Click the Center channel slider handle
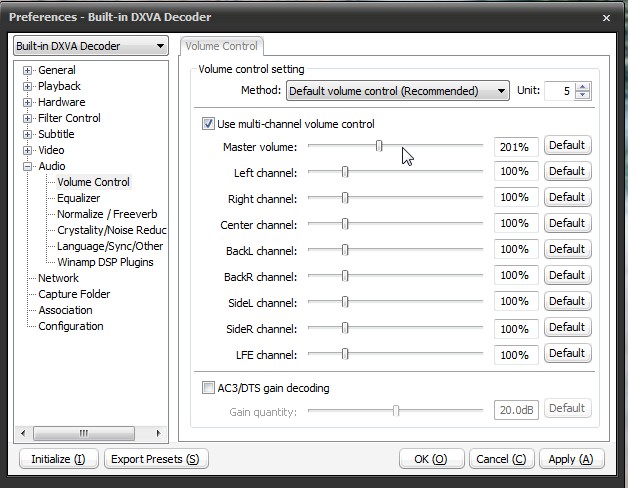Viewport: 628px width, 488px height. [345, 224]
